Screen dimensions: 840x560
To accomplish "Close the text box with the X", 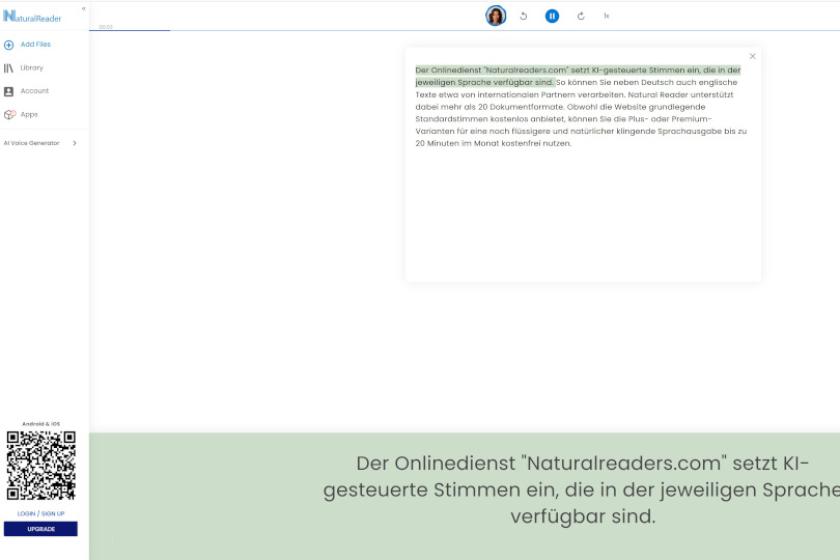I will 753,56.
